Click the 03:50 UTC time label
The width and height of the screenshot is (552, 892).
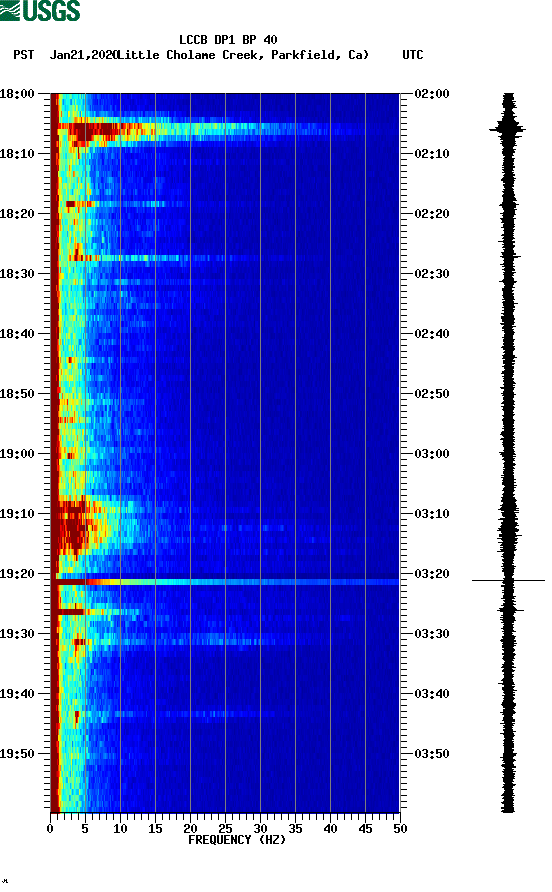click(x=432, y=754)
